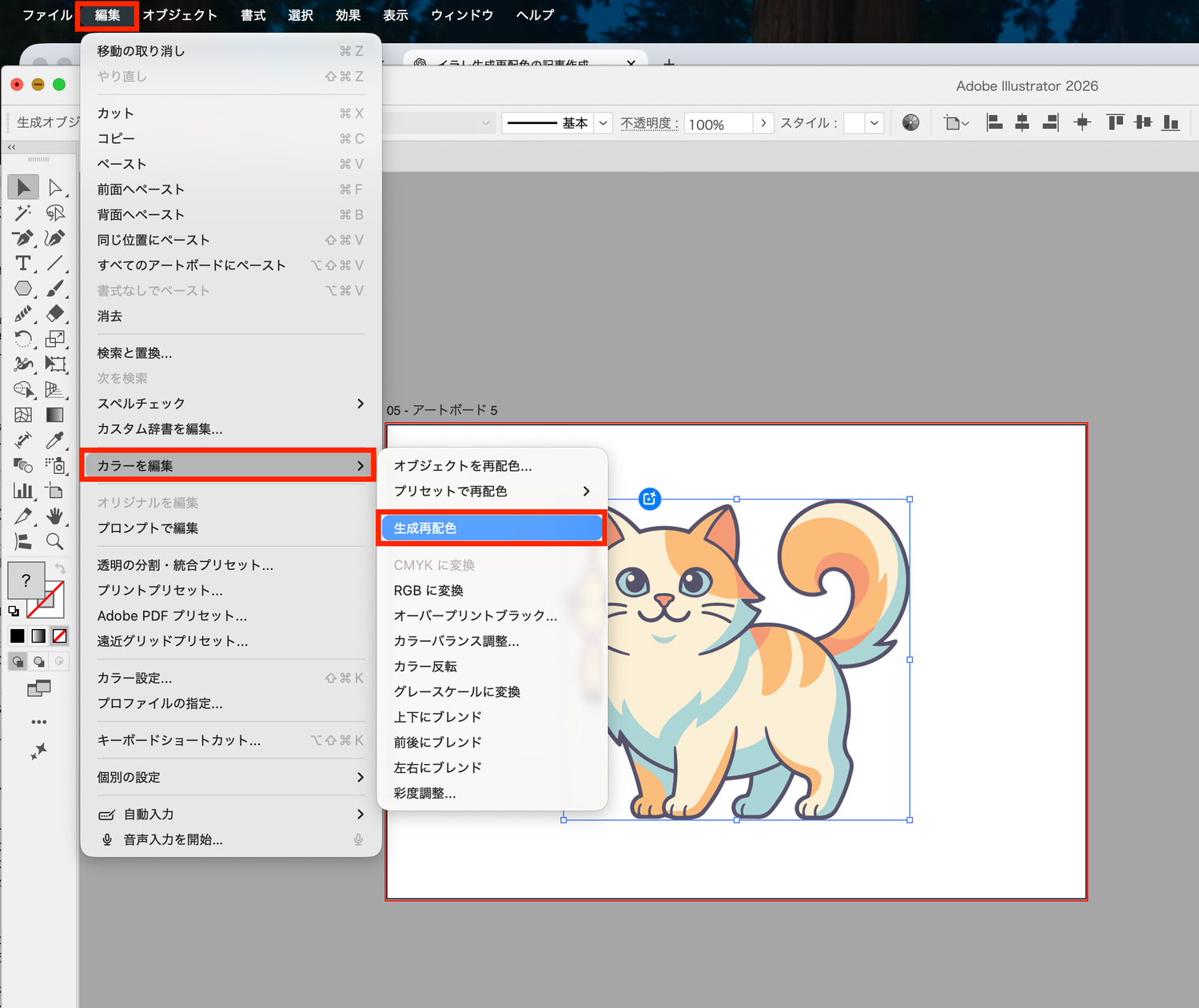Select the Line Segment tool
The height and width of the screenshot is (1008, 1199).
(55, 263)
